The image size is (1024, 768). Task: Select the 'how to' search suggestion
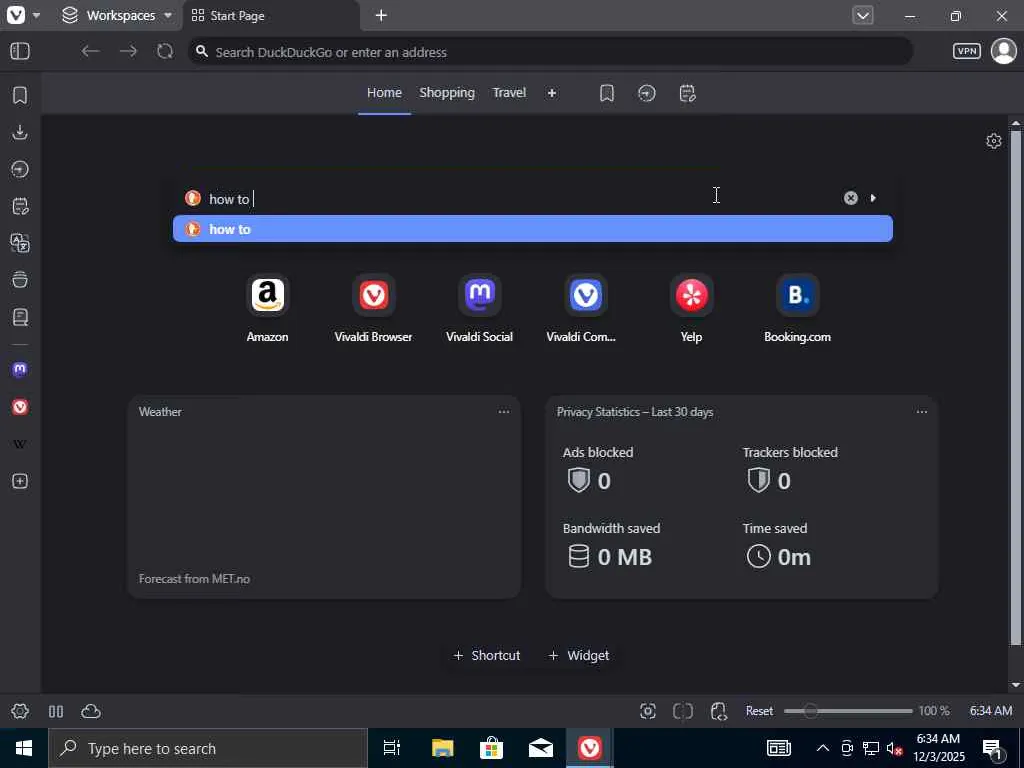pos(533,229)
